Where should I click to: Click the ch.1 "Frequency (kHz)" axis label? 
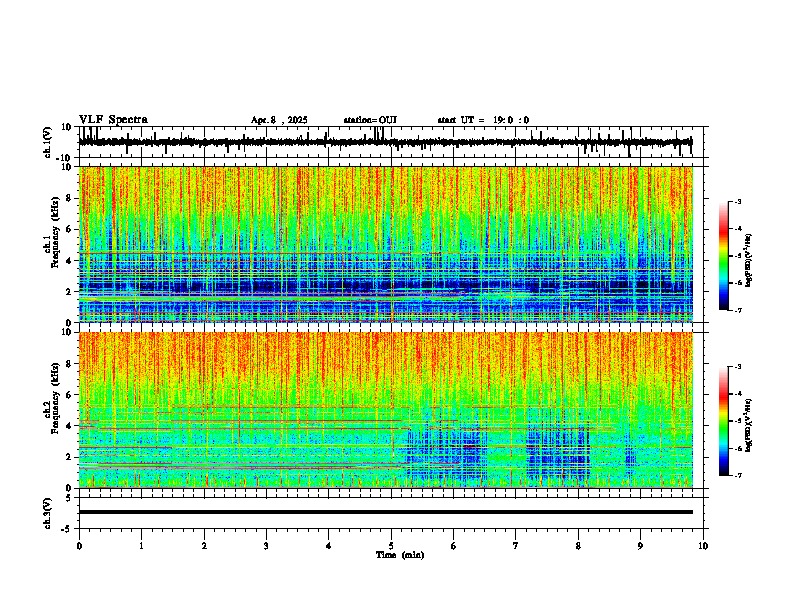click(54, 232)
